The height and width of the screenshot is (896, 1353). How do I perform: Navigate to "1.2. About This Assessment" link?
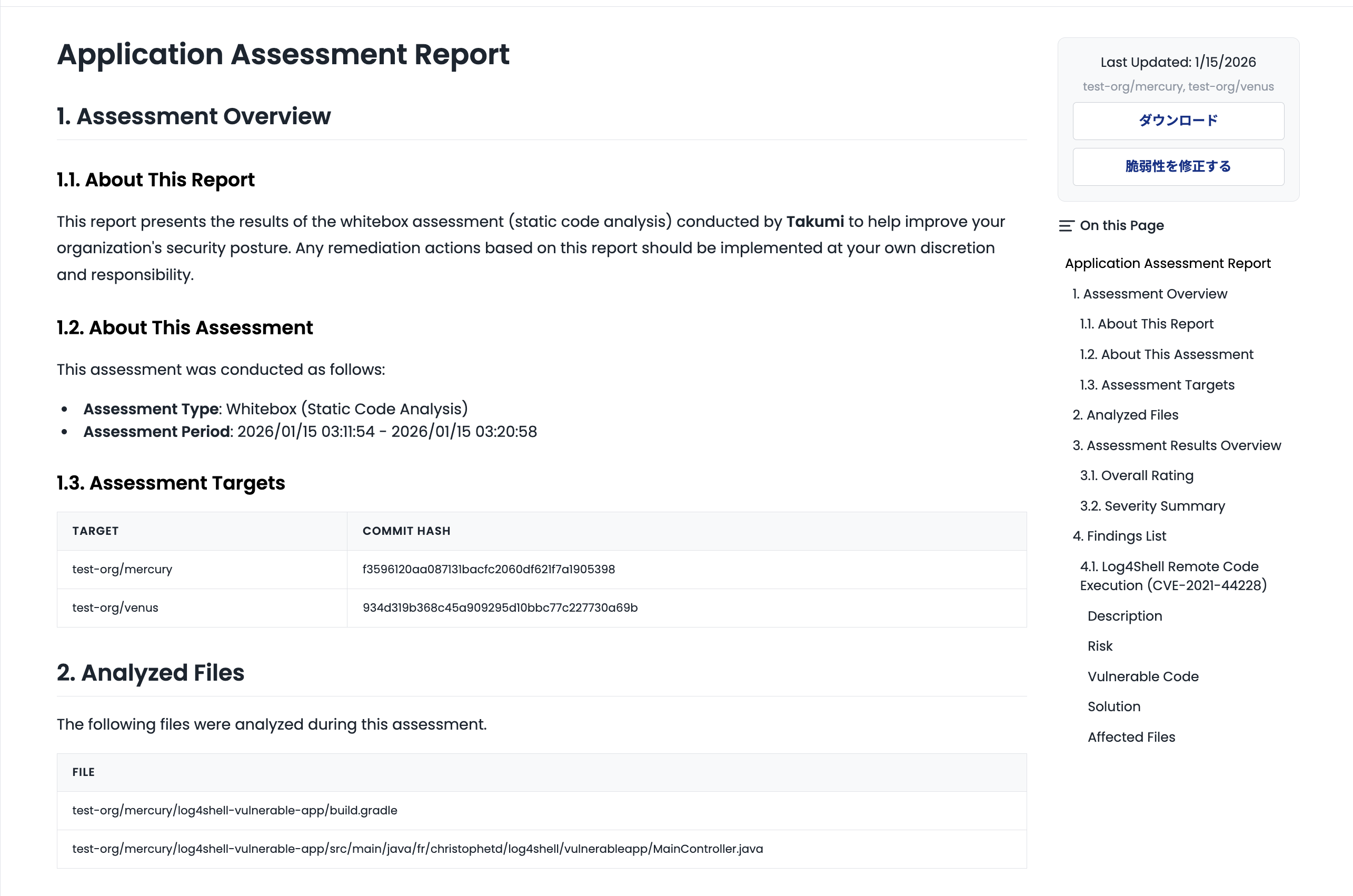(x=1166, y=354)
